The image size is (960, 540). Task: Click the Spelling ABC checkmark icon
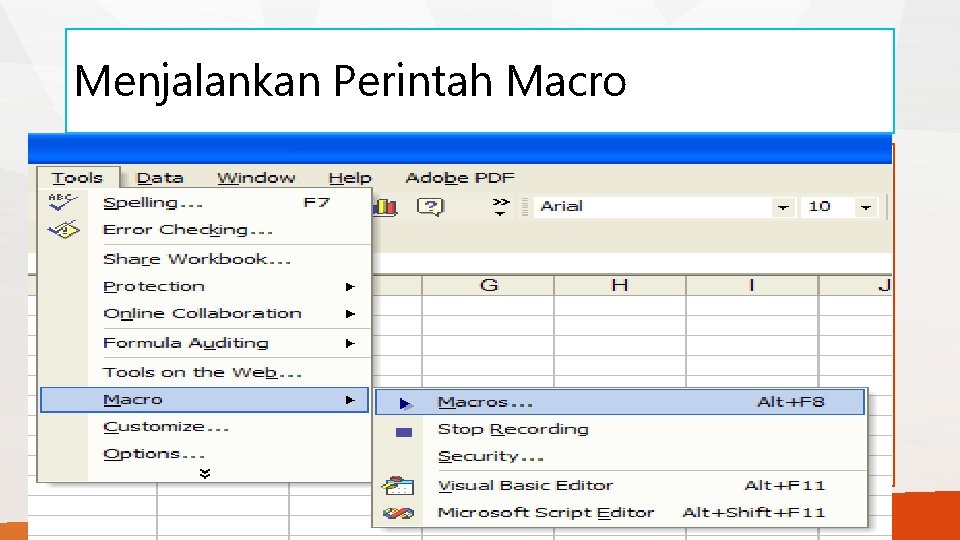point(63,202)
